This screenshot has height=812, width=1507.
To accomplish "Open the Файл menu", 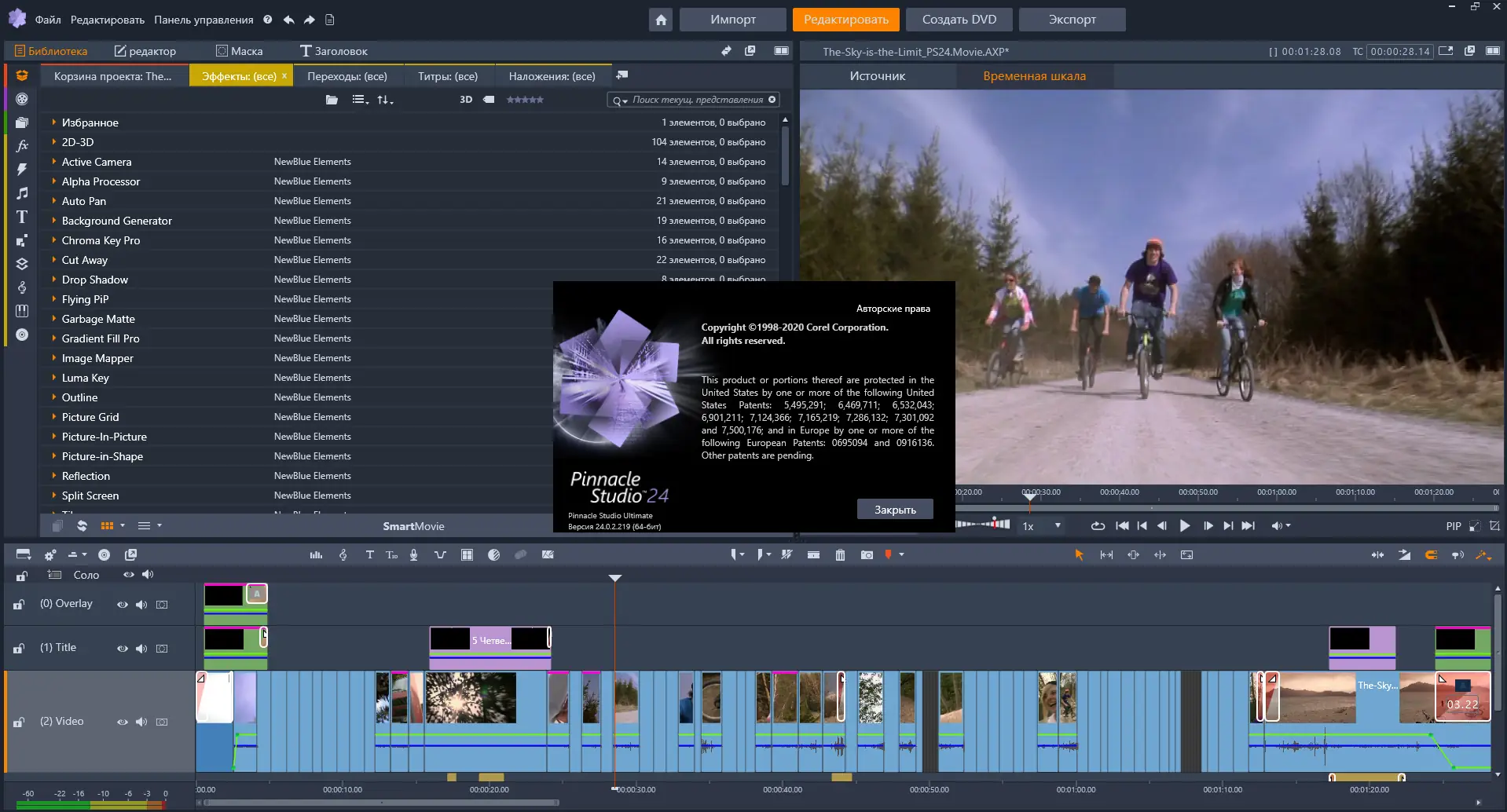I will click(x=48, y=20).
